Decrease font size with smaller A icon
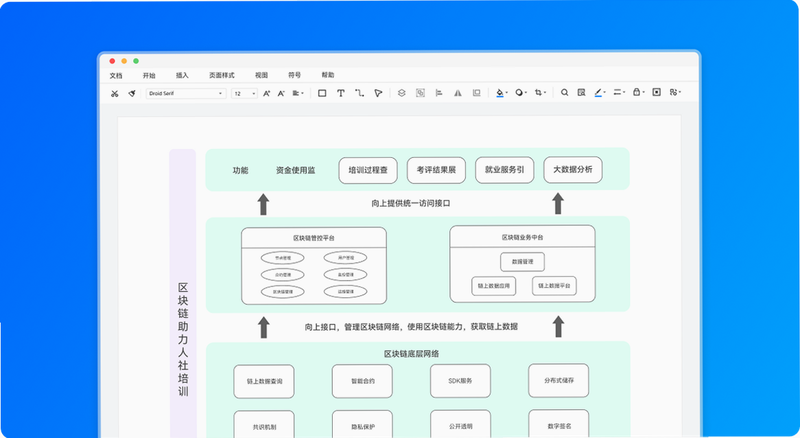The width and height of the screenshot is (800, 438). tap(281, 93)
